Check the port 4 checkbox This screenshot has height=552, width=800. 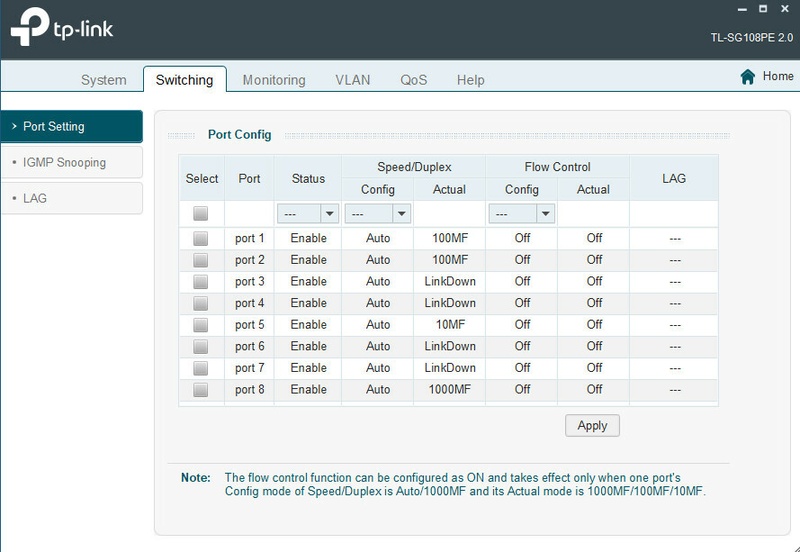[201, 303]
